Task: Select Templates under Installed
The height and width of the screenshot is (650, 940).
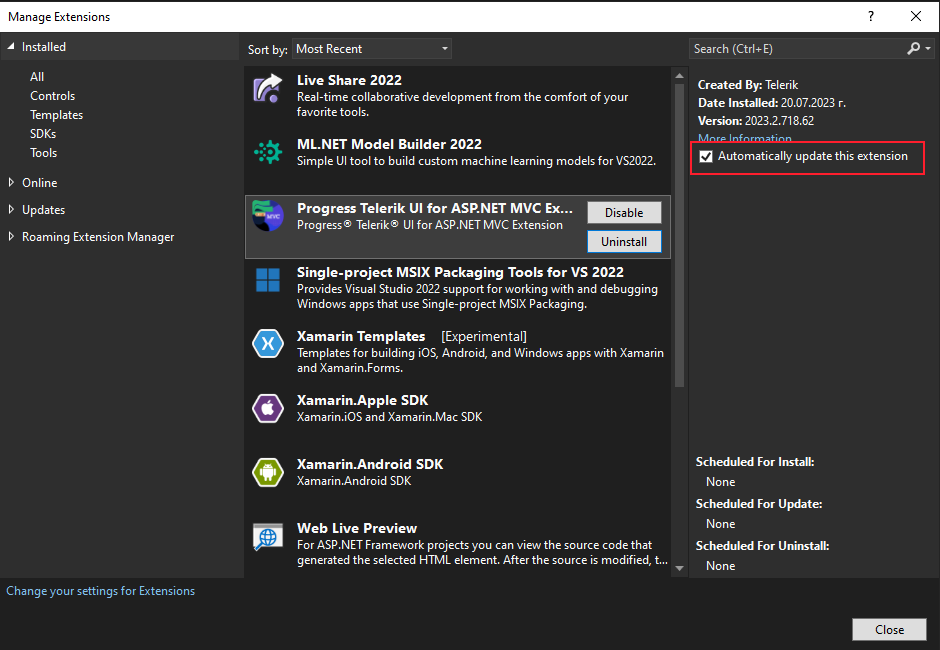Action: coord(56,115)
